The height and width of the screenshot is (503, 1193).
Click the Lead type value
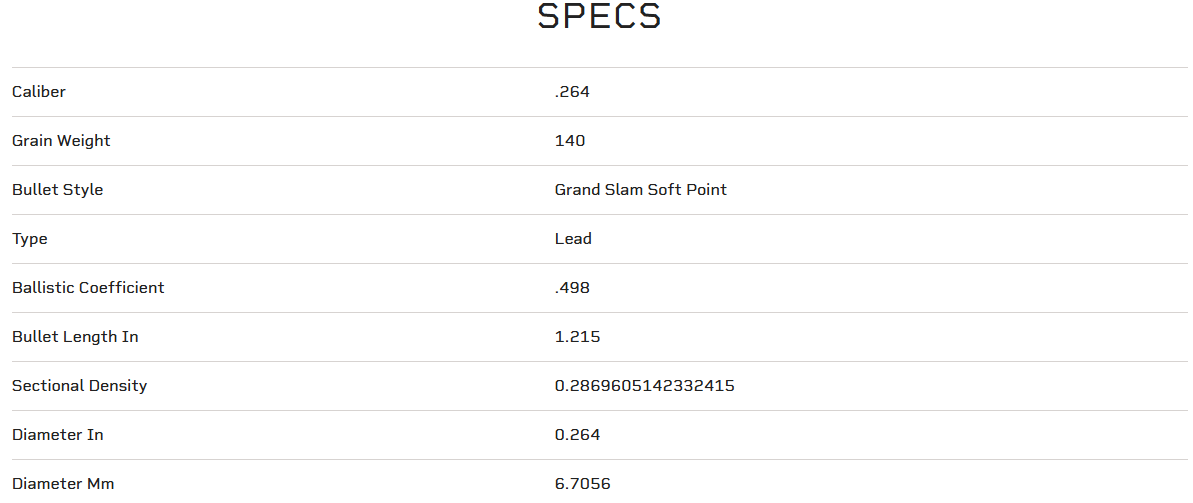point(573,239)
